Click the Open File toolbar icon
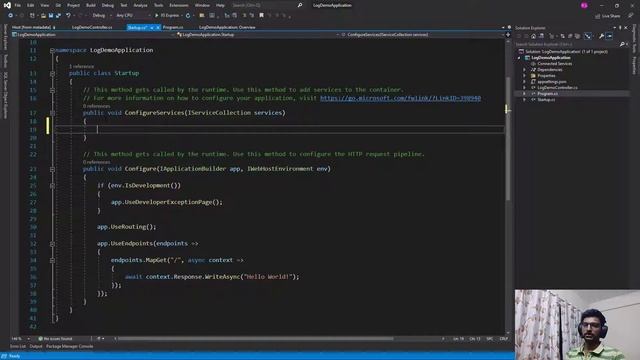Screen dimensions: 640x360 43,16
